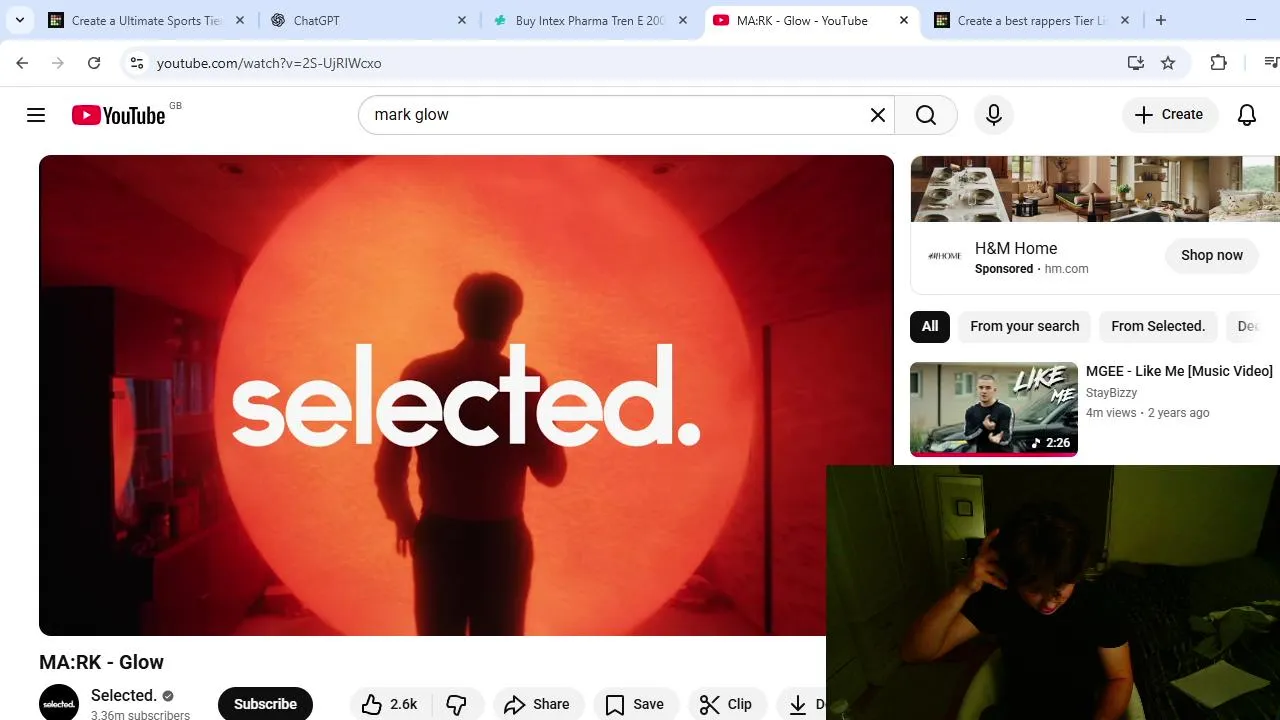Close the MA:RK - Glow YouTube tab
The width and height of the screenshot is (1280, 720).
point(904,20)
